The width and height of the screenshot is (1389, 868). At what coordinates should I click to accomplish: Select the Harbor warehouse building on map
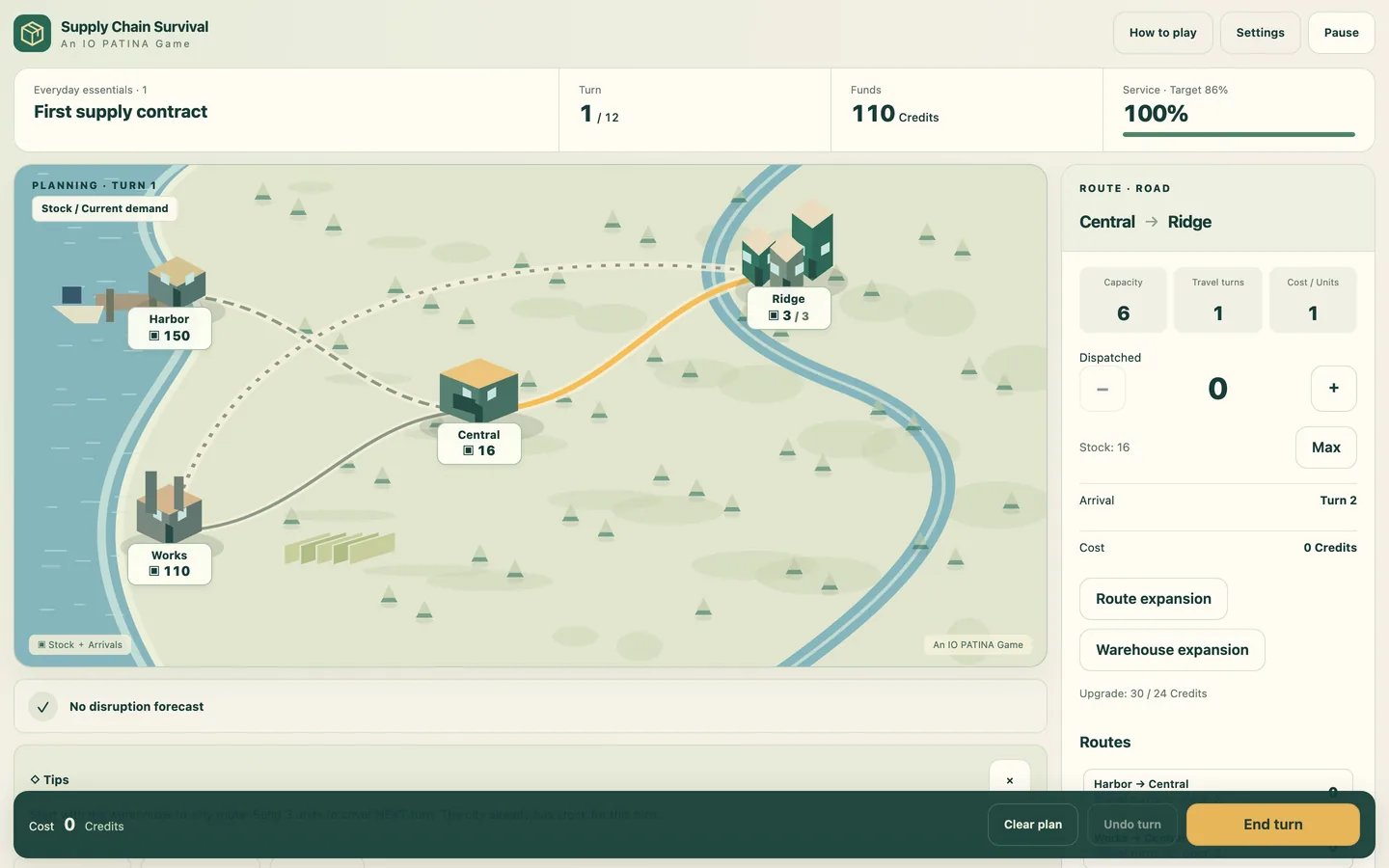(177, 281)
